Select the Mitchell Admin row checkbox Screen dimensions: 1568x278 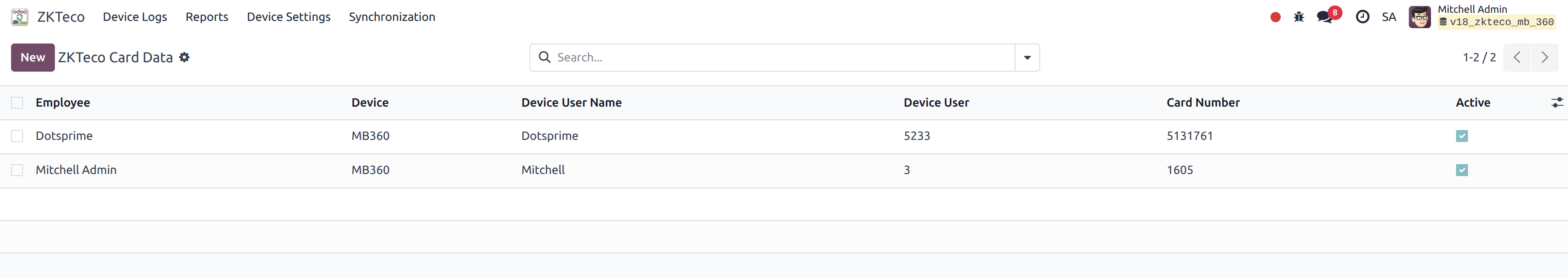pyautogui.click(x=17, y=170)
